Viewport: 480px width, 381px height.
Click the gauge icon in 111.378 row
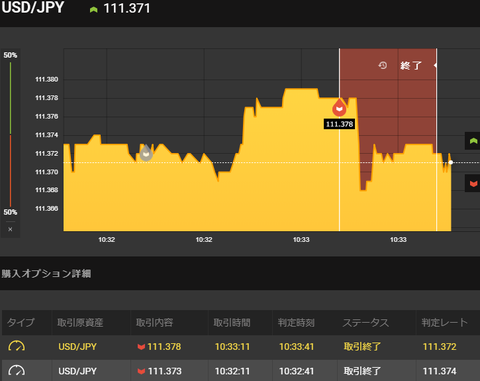16,346
